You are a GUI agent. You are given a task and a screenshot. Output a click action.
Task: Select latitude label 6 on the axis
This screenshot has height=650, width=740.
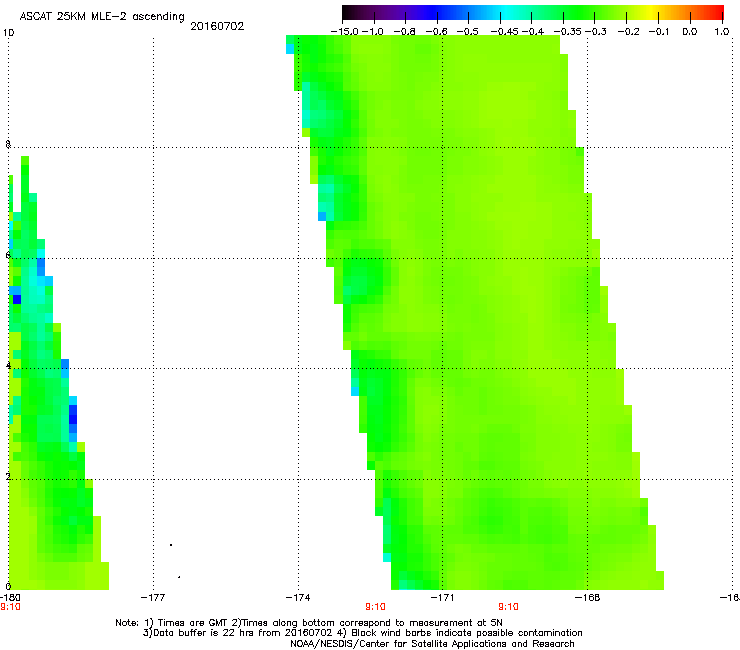(8, 255)
